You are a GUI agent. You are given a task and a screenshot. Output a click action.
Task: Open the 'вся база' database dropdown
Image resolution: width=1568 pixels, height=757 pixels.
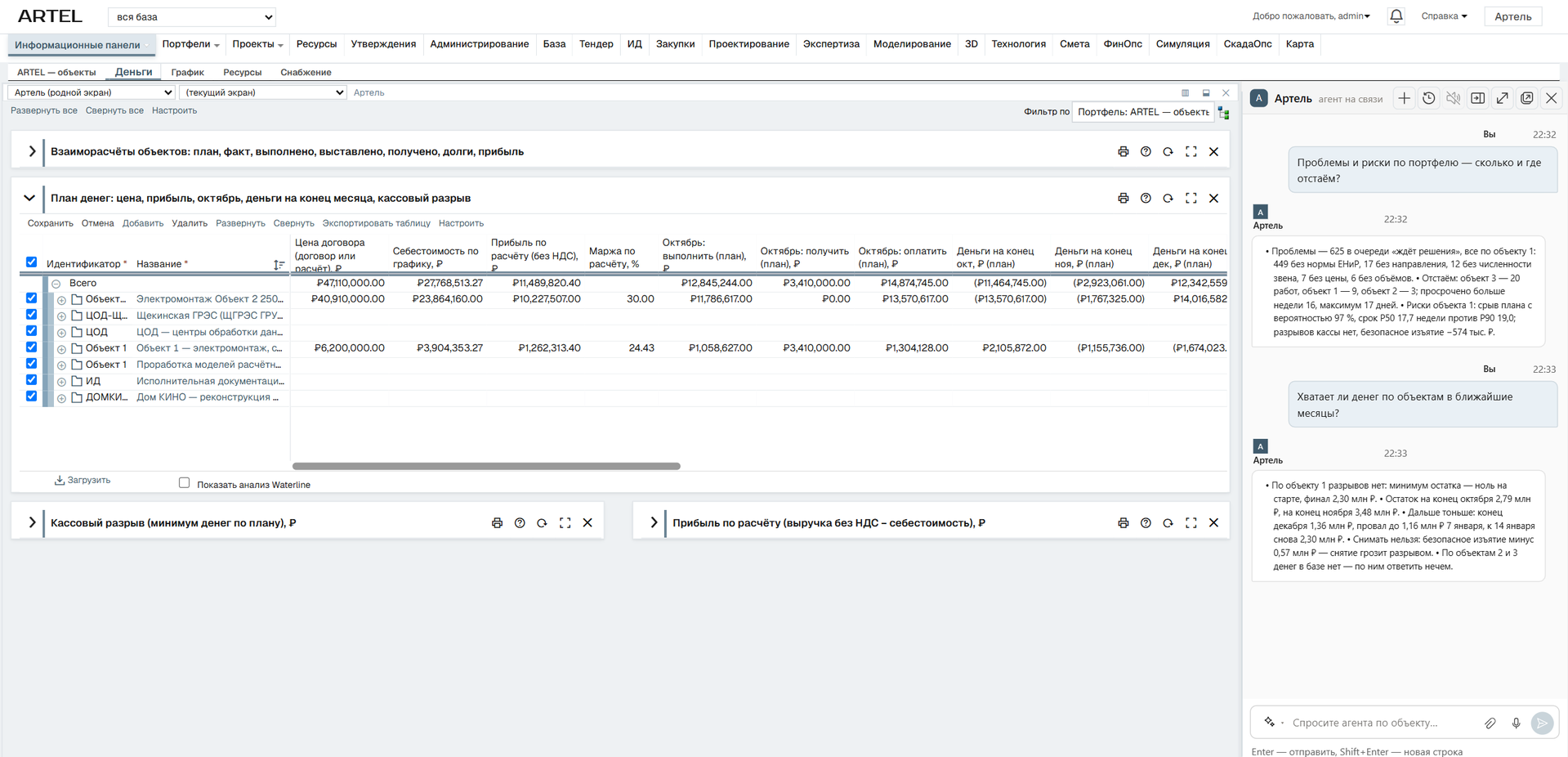(192, 17)
